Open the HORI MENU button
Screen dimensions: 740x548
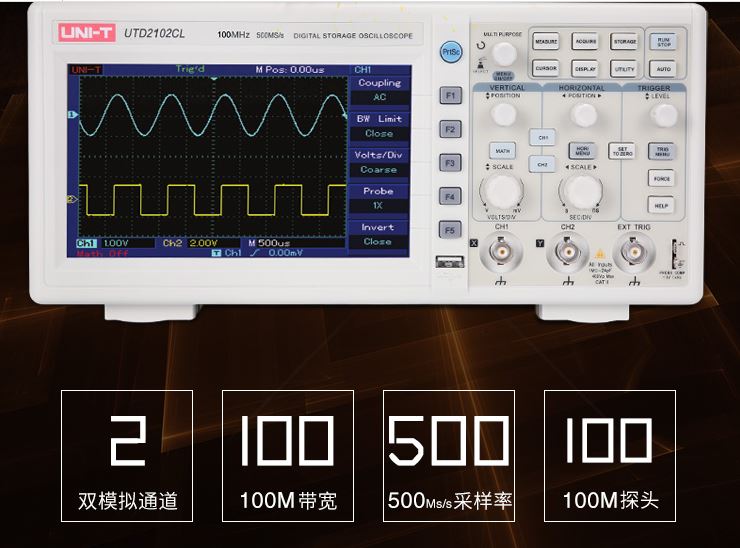tap(582, 151)
